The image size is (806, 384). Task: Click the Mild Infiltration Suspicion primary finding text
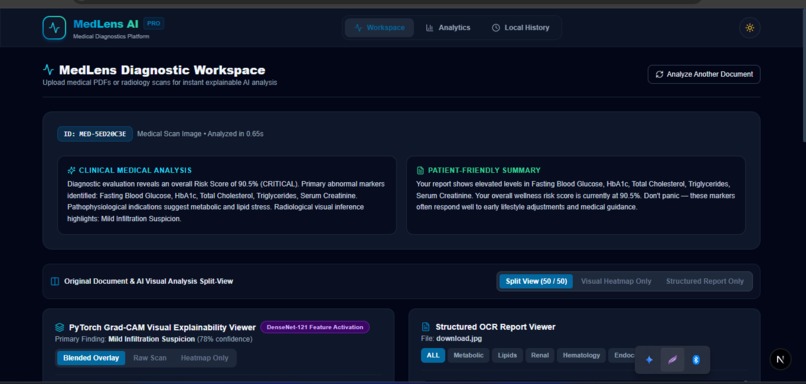click(x=152, y=339)
